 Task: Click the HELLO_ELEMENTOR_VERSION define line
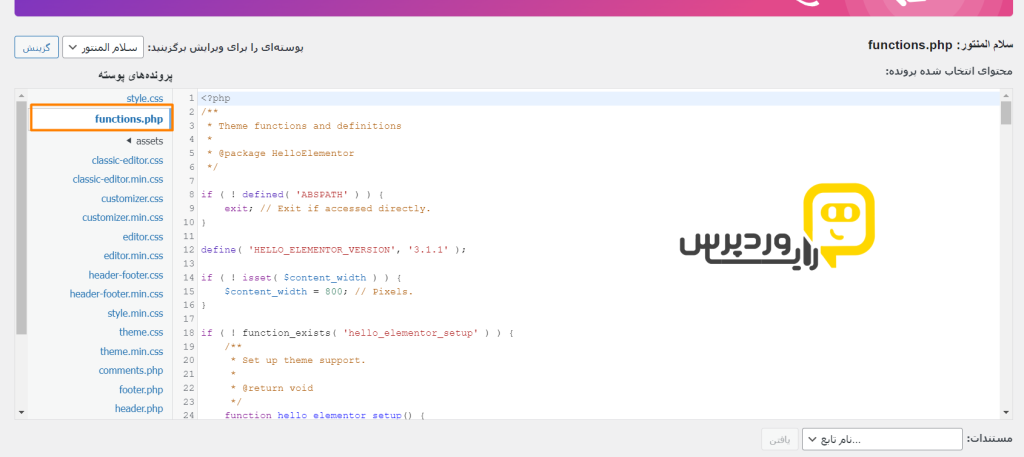coord(334,250)
